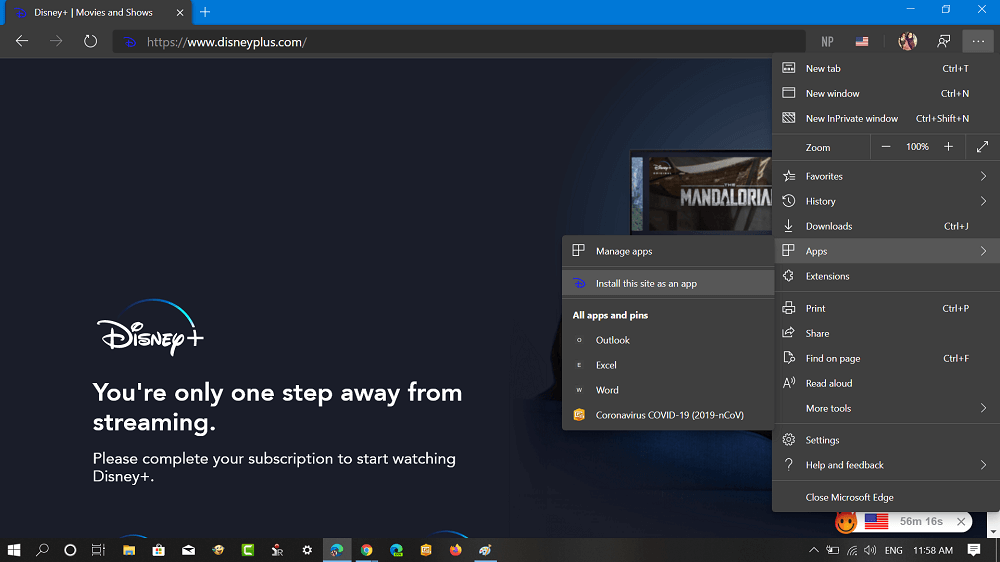Open the NP extension icon
This screenshot has width=1000, height=562.
(827, 41)
